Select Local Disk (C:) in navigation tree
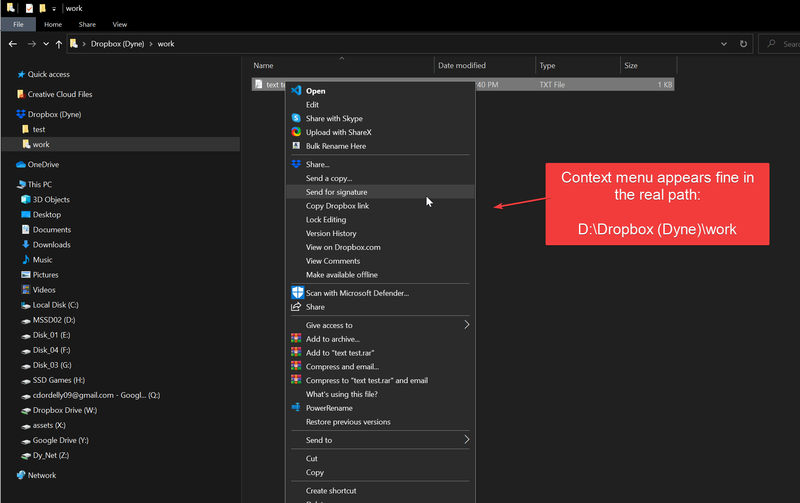 point(56,305)
